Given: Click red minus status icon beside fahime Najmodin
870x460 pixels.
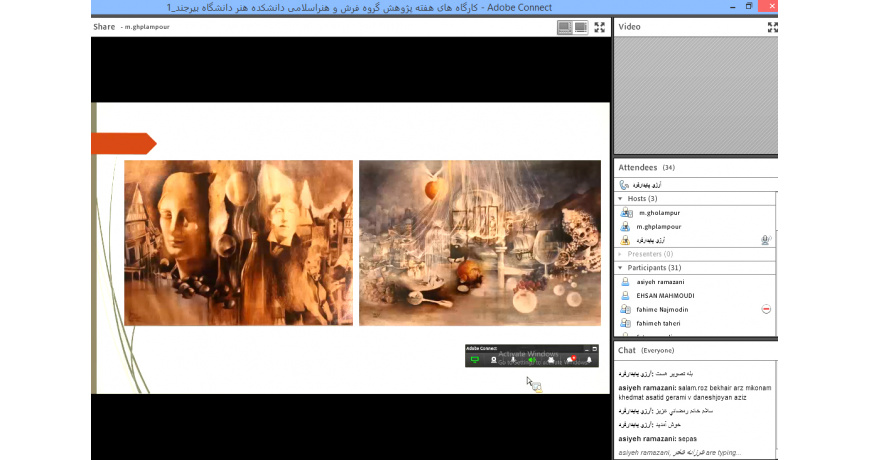Looking at the screenshot, I should (x=766, y=309).
